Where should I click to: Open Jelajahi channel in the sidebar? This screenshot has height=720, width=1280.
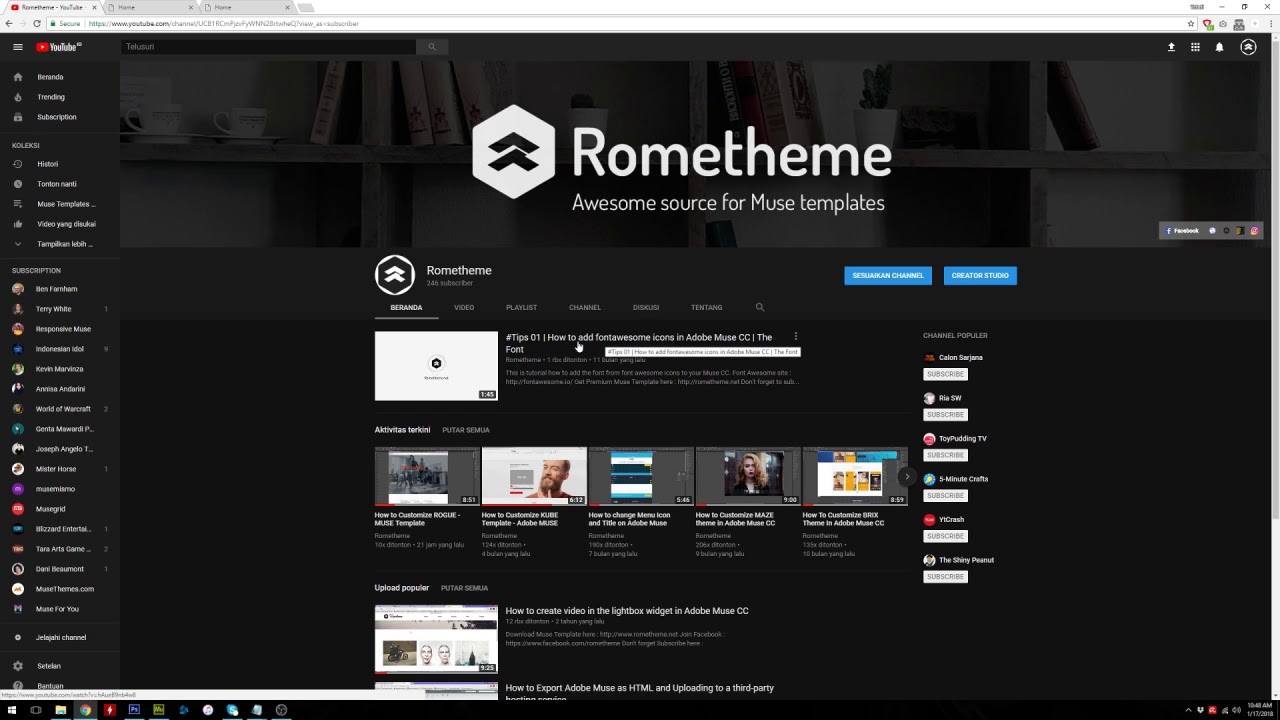pyautogui.click(x=60, y=637)
